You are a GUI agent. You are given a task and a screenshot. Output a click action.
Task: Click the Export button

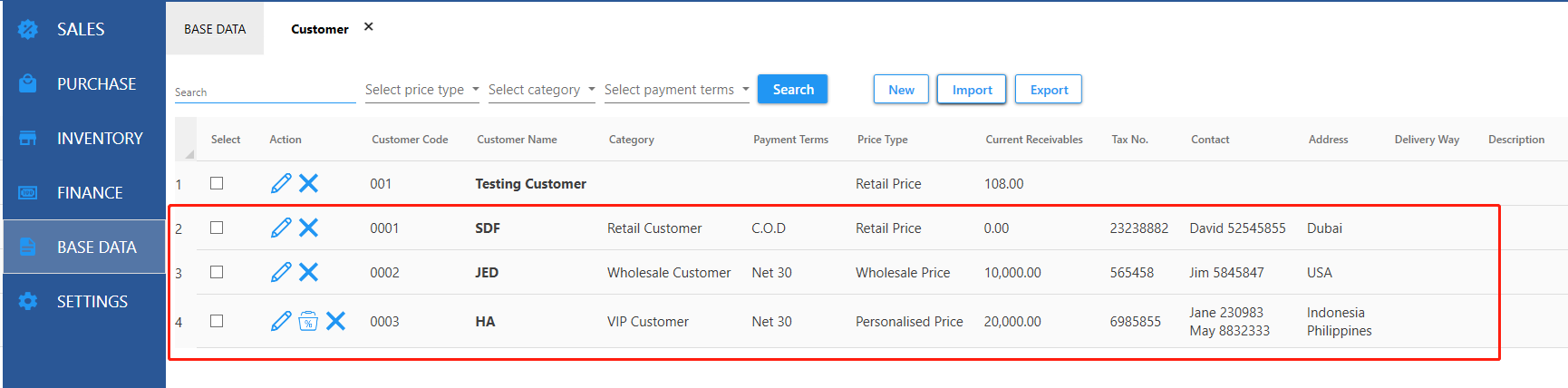(x=1048, y=90)
